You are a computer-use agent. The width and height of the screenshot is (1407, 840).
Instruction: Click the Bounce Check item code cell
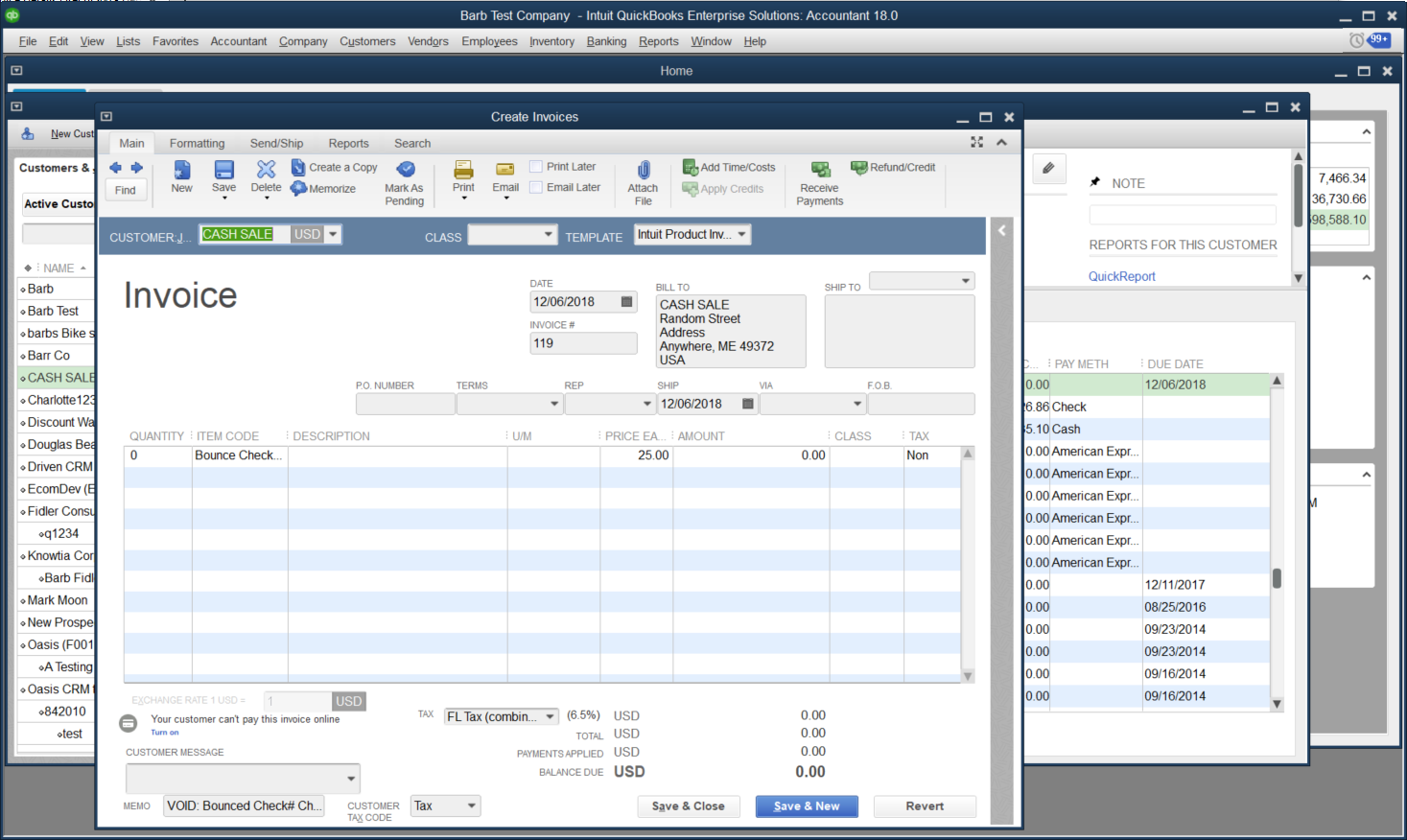click(x=240, y=455)
